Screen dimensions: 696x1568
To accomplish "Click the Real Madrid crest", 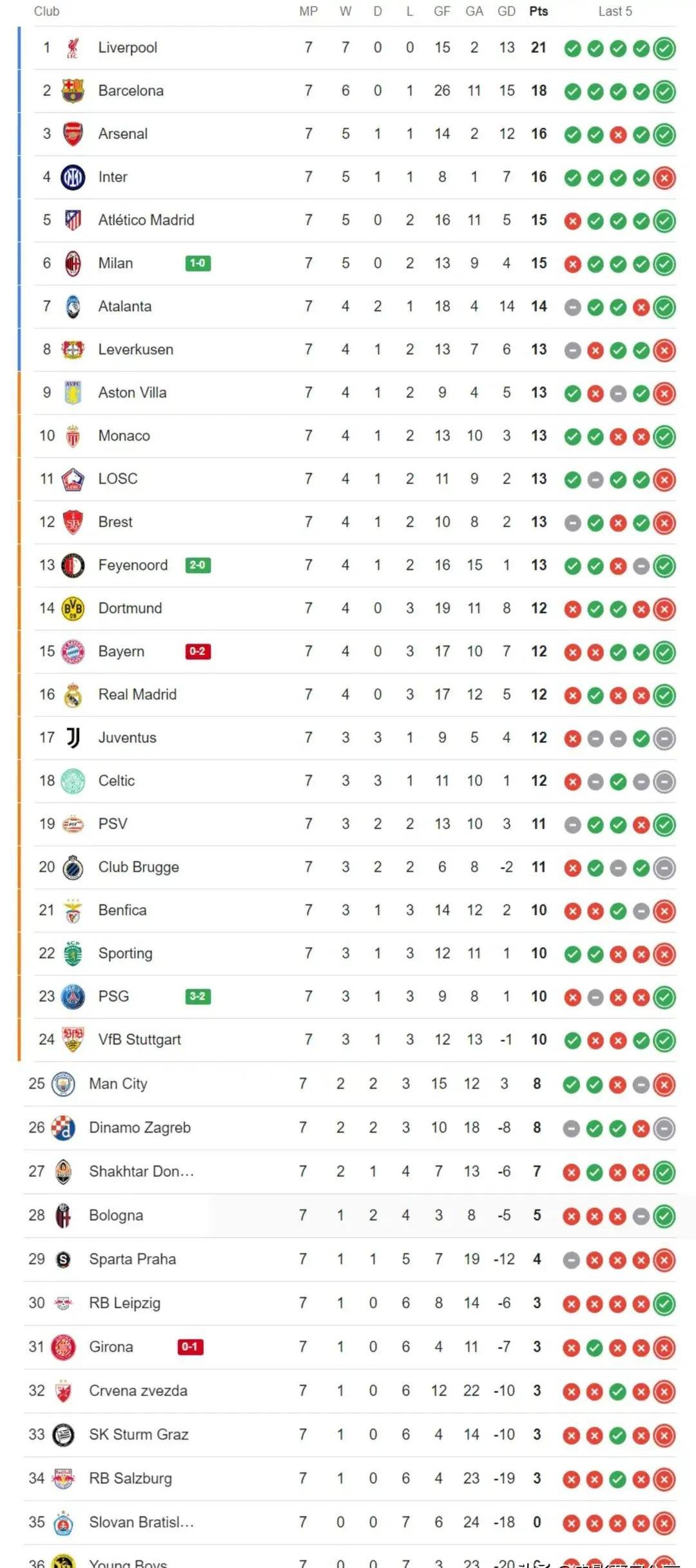I will tap(73, 695).
